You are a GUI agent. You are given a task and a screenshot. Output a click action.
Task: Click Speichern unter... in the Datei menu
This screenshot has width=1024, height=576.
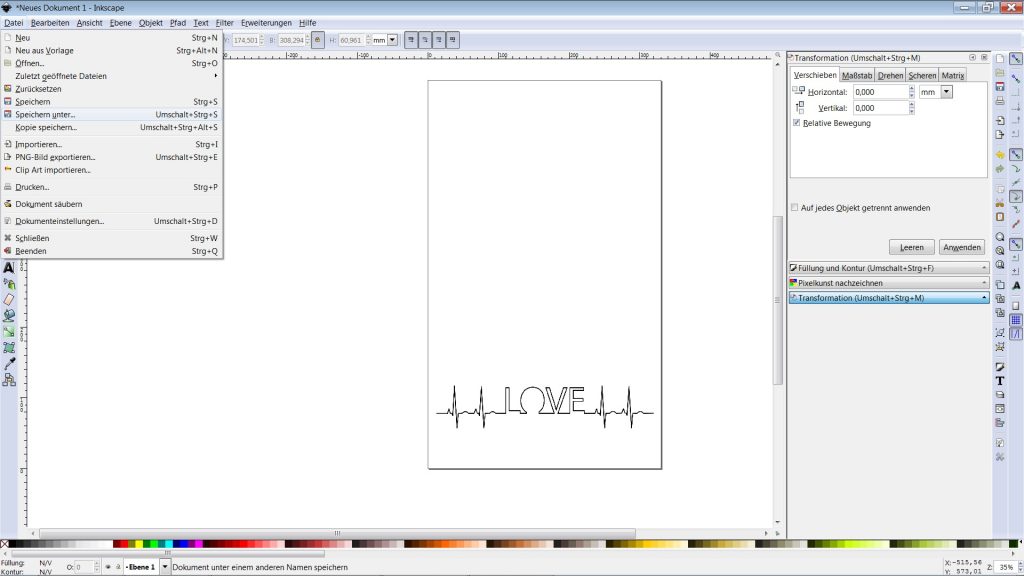pos(45,114)
